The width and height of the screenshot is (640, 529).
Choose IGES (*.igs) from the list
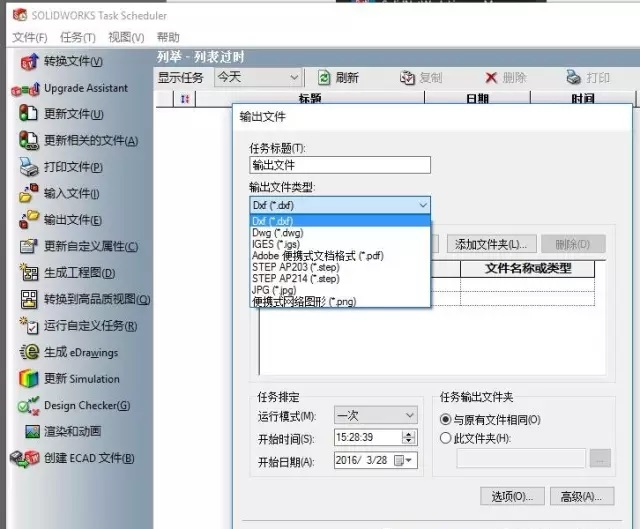340,244
